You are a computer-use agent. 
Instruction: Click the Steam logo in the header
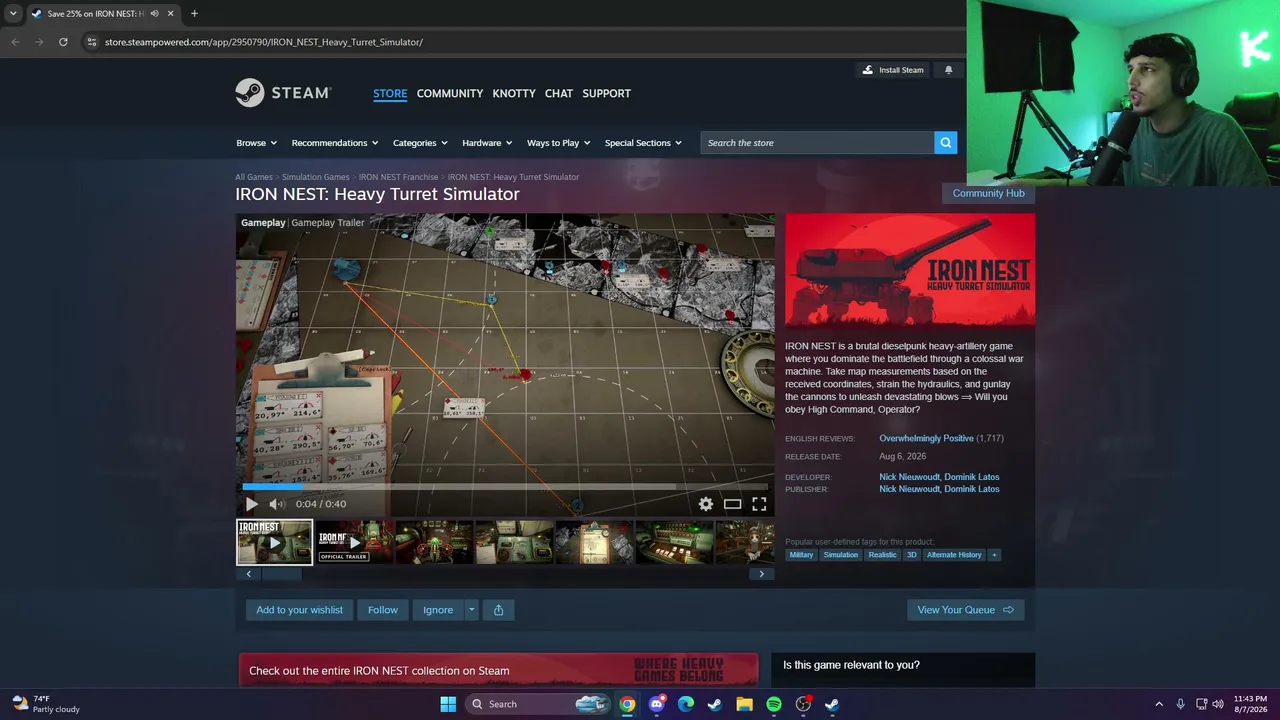tap(283, 93)
